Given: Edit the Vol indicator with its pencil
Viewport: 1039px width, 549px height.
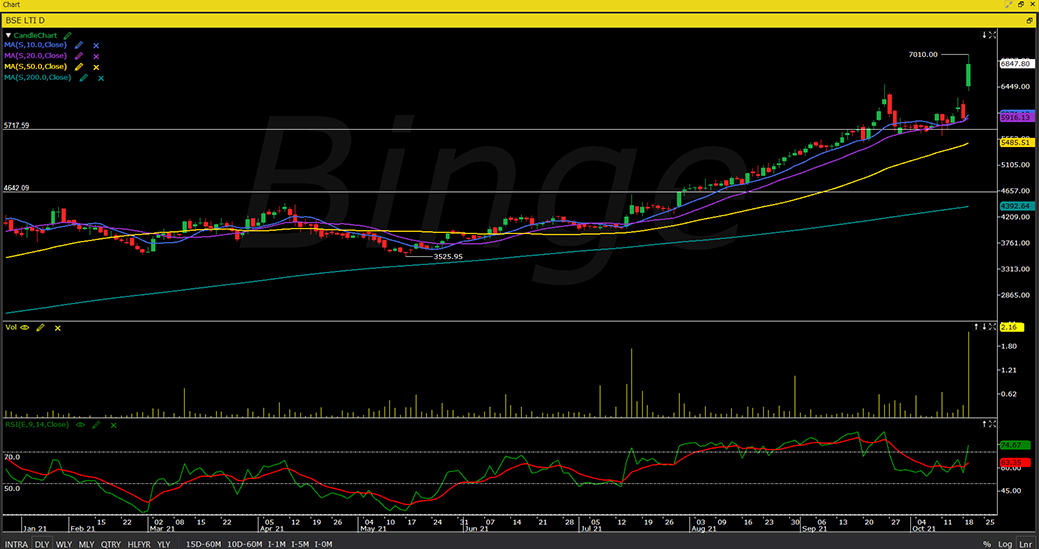Looking at the screenshot, I should [x=40, y=327].
